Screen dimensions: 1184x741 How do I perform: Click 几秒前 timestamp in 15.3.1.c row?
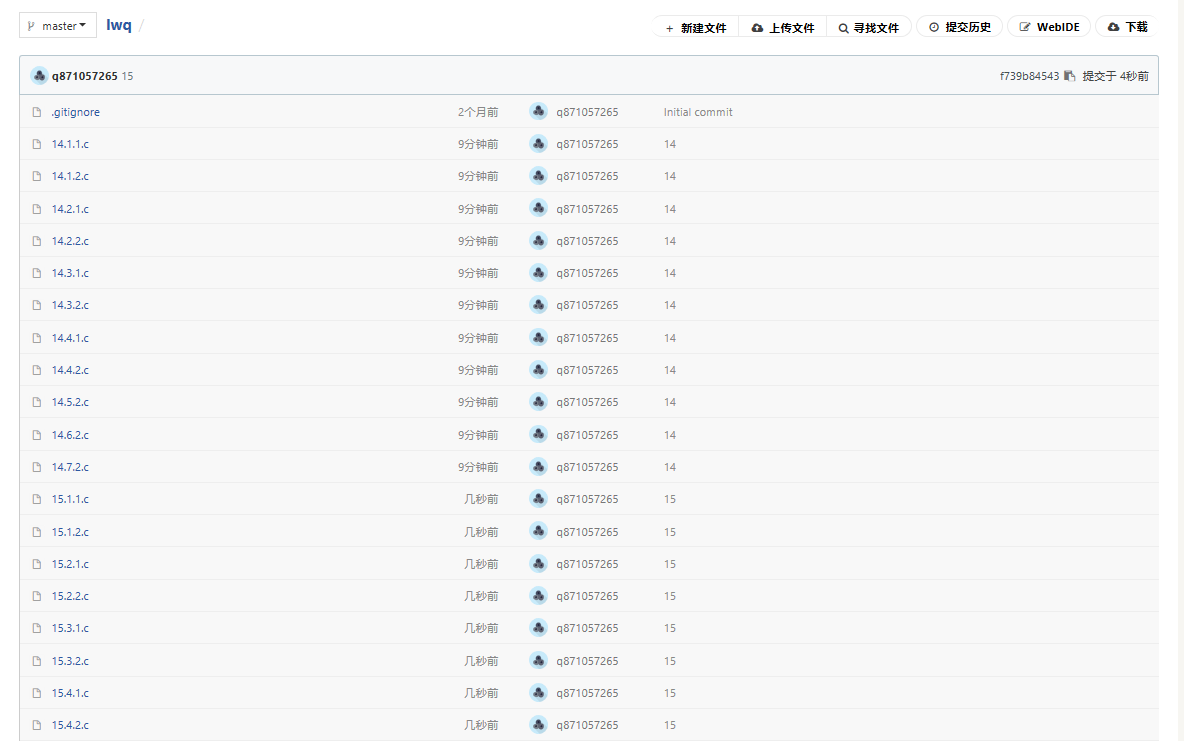(x=481, y=628)
